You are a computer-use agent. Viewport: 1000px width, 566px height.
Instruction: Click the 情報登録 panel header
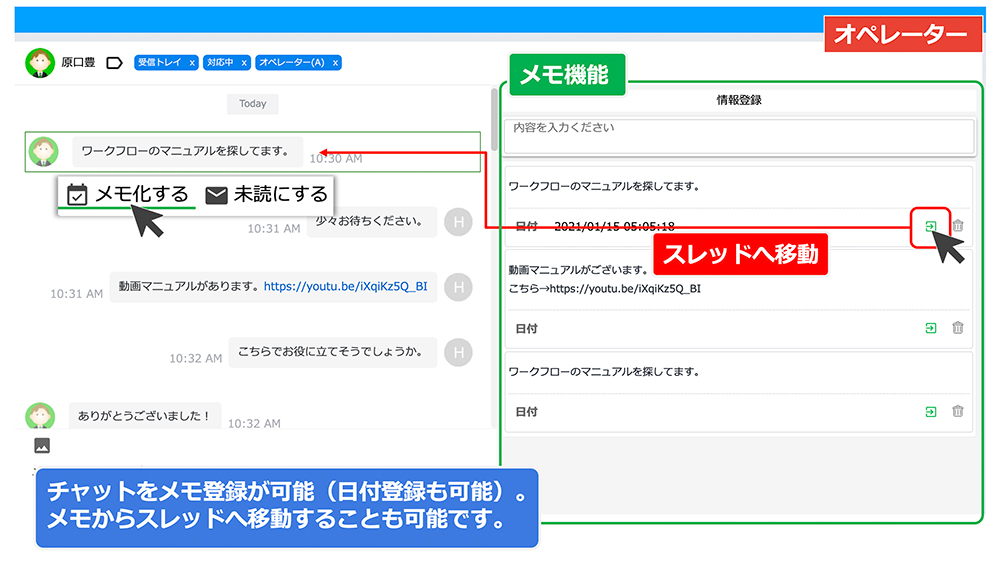coord(739,100)
